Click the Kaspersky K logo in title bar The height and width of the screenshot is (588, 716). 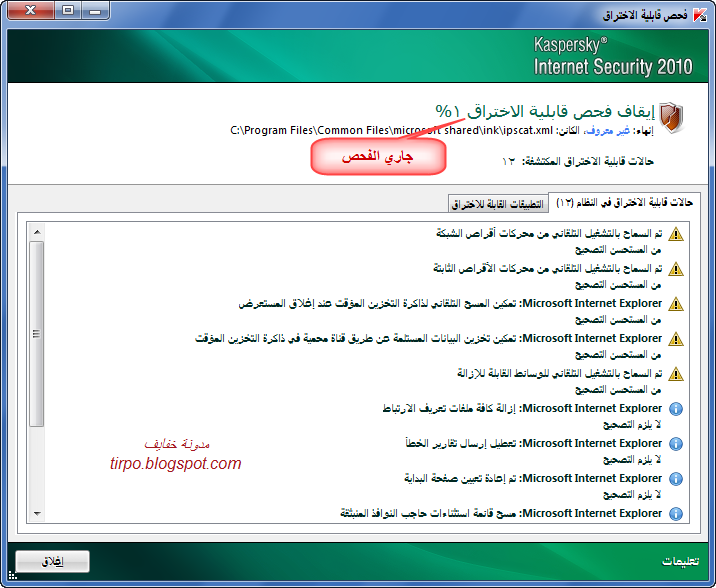coord(699,15)
